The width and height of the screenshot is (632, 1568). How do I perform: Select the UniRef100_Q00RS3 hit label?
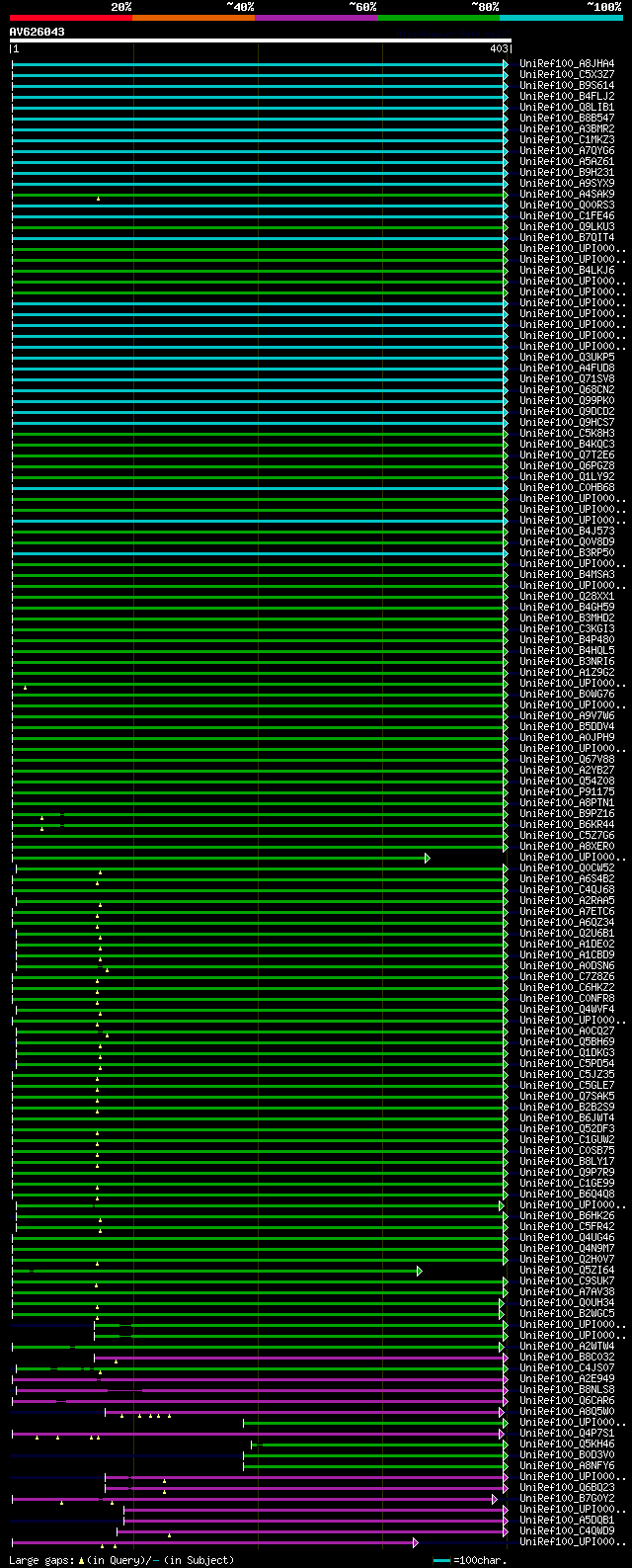[x=567, y=206]
